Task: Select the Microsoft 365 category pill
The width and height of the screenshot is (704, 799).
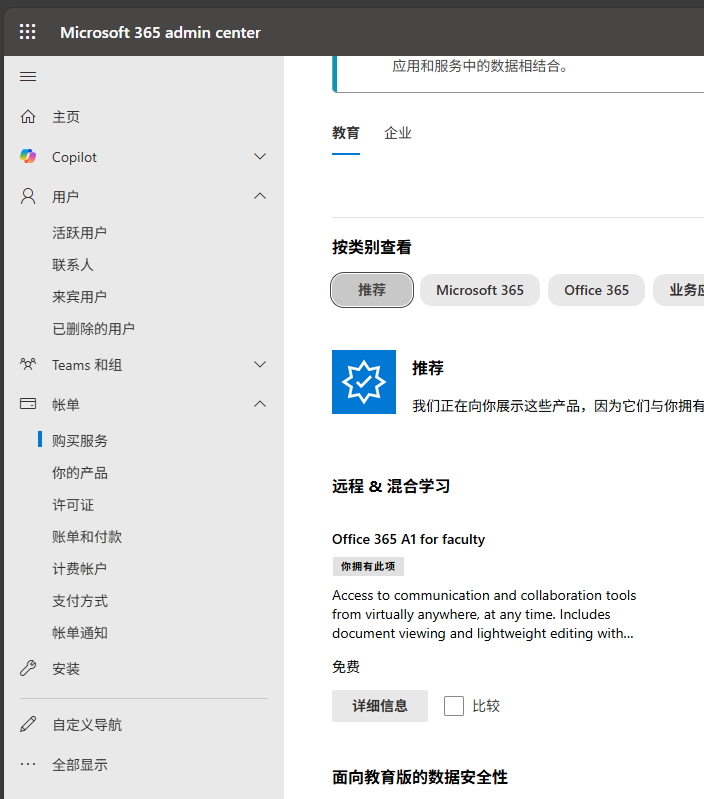Action: pos(480,290)
